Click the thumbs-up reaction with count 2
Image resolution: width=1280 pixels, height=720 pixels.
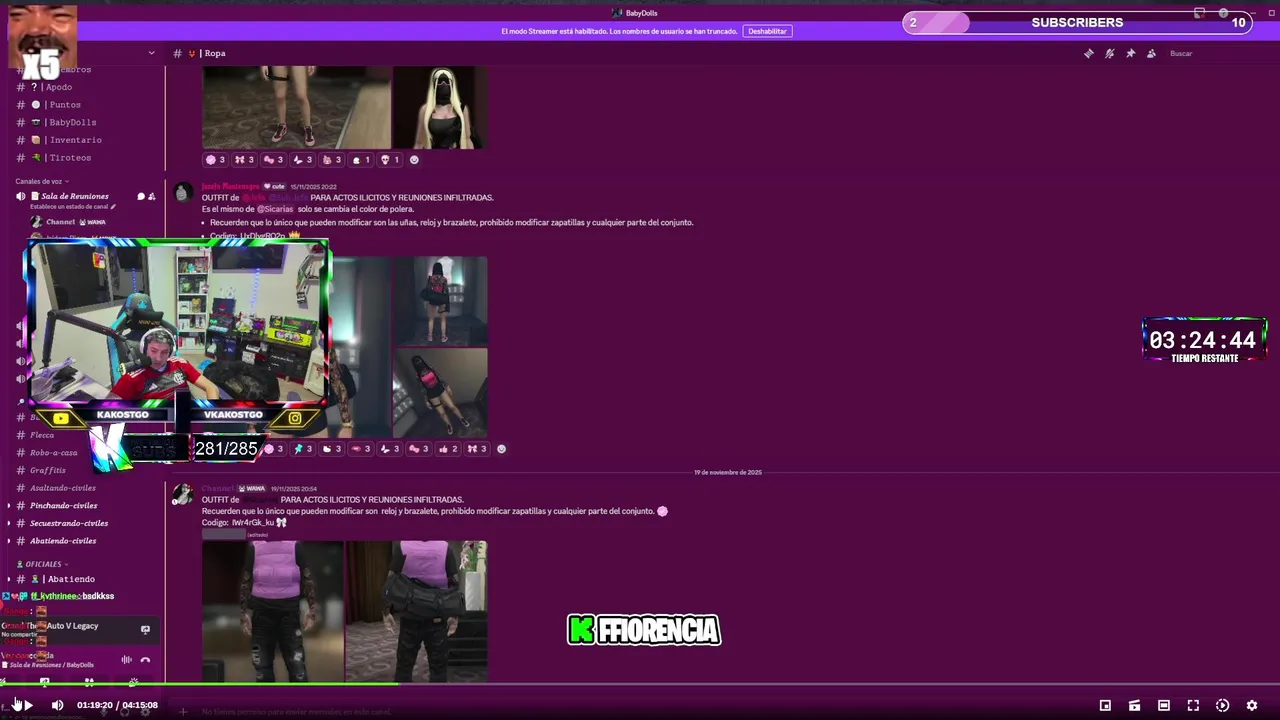click(448, 449)
